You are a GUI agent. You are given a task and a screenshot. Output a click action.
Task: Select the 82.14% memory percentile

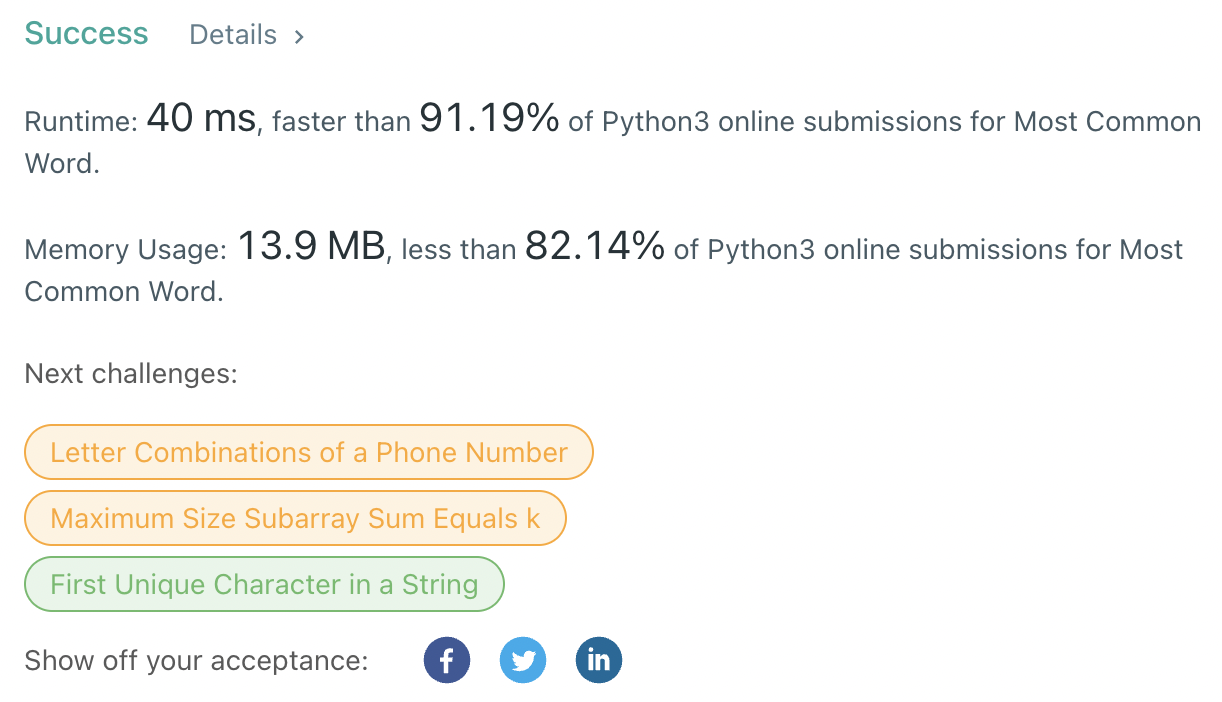tap(595, 247)
